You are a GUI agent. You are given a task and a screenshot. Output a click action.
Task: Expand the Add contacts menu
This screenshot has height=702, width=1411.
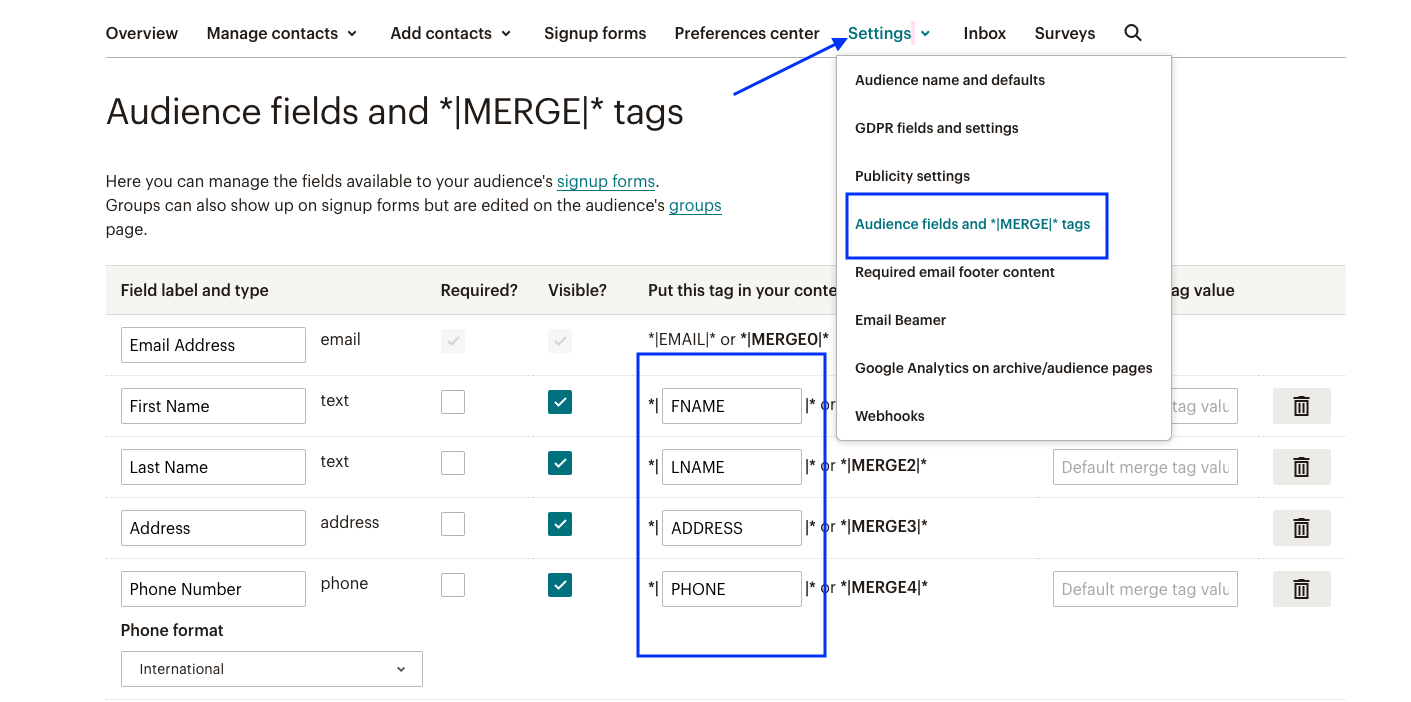(450, 33)
